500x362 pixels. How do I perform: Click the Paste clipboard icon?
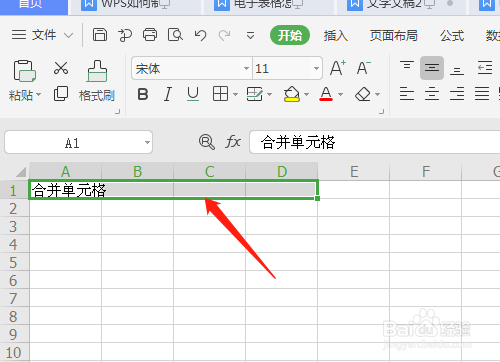tap(24, 71)
